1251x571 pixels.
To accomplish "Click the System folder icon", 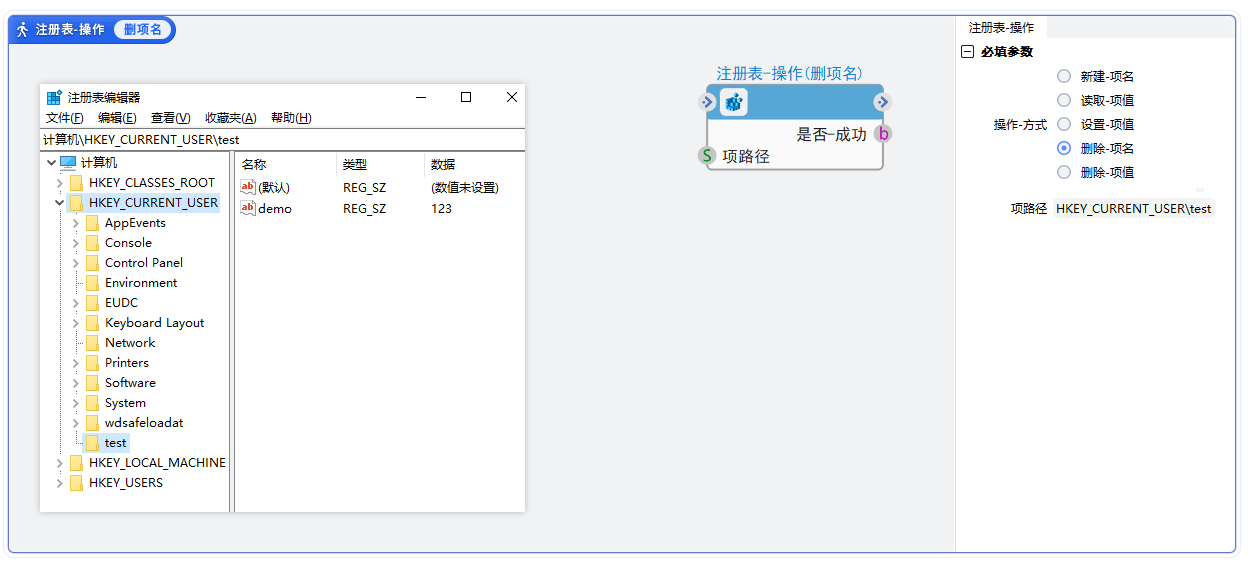I will (92, 402).
